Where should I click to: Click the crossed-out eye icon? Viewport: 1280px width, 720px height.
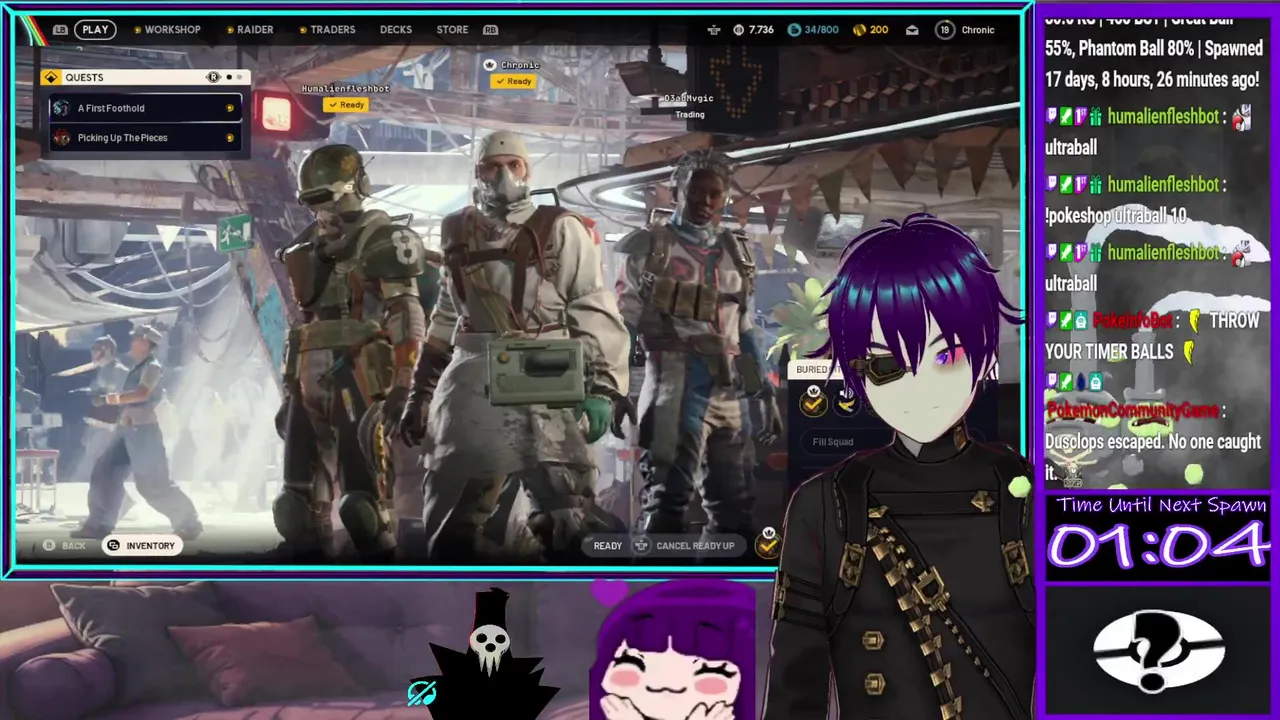[x=422, y=693]
